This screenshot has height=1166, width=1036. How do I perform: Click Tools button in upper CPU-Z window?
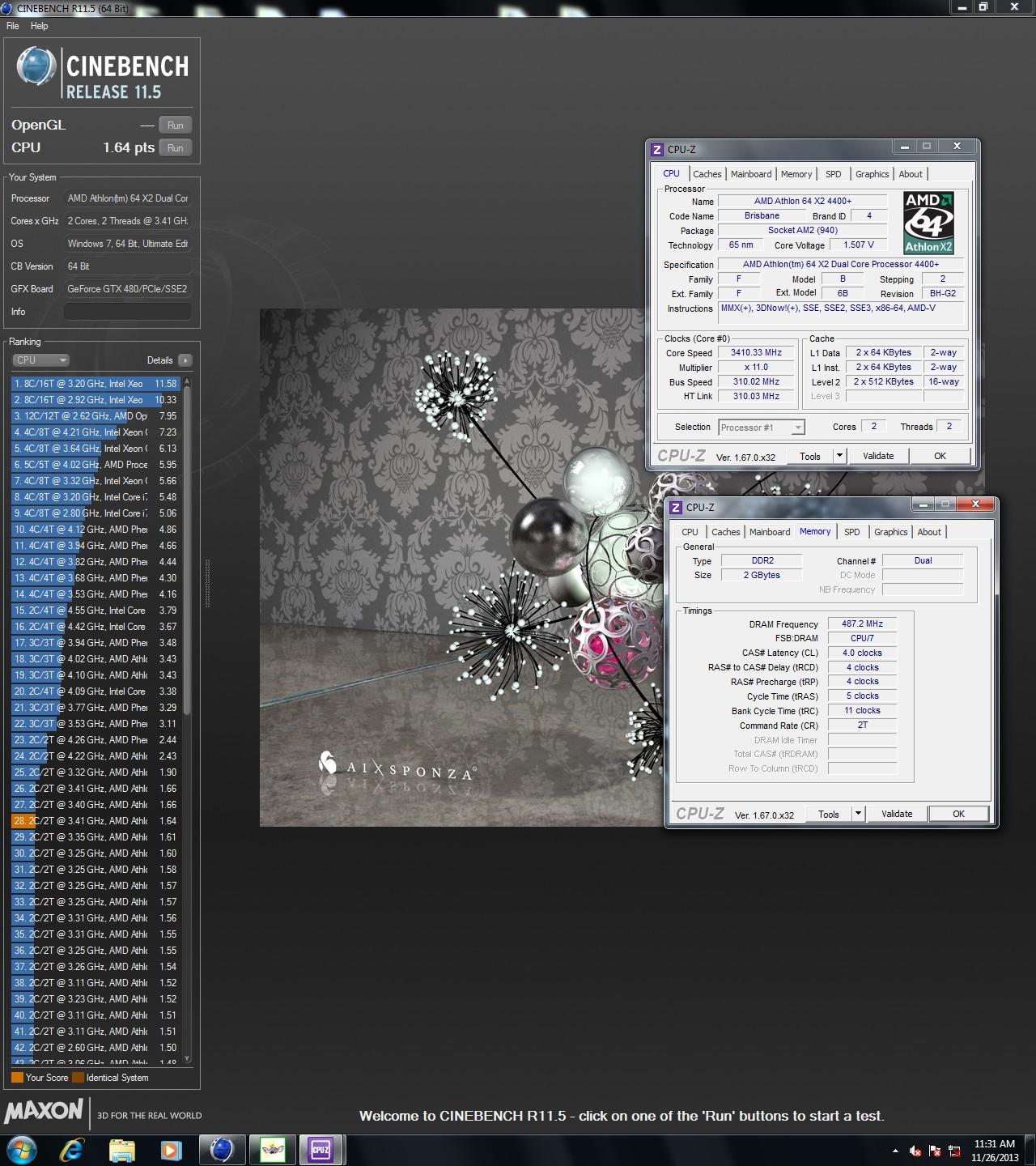(x=810, y=457)
